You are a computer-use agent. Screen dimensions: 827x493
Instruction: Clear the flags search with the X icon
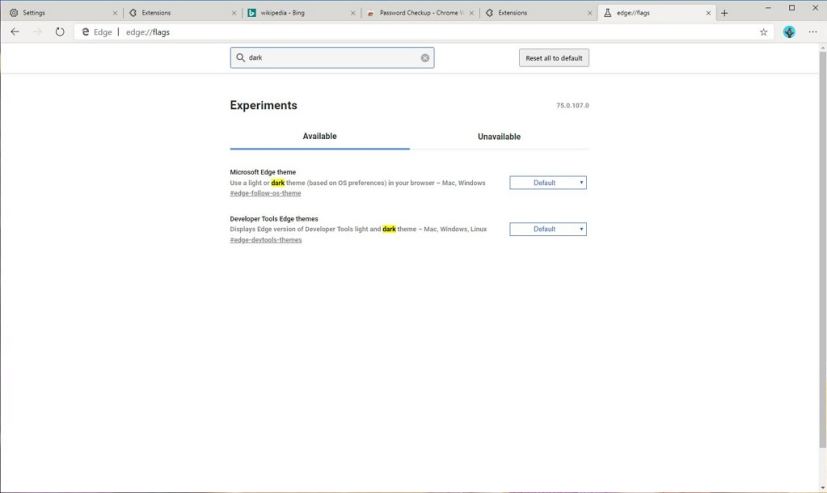[425, 58]
